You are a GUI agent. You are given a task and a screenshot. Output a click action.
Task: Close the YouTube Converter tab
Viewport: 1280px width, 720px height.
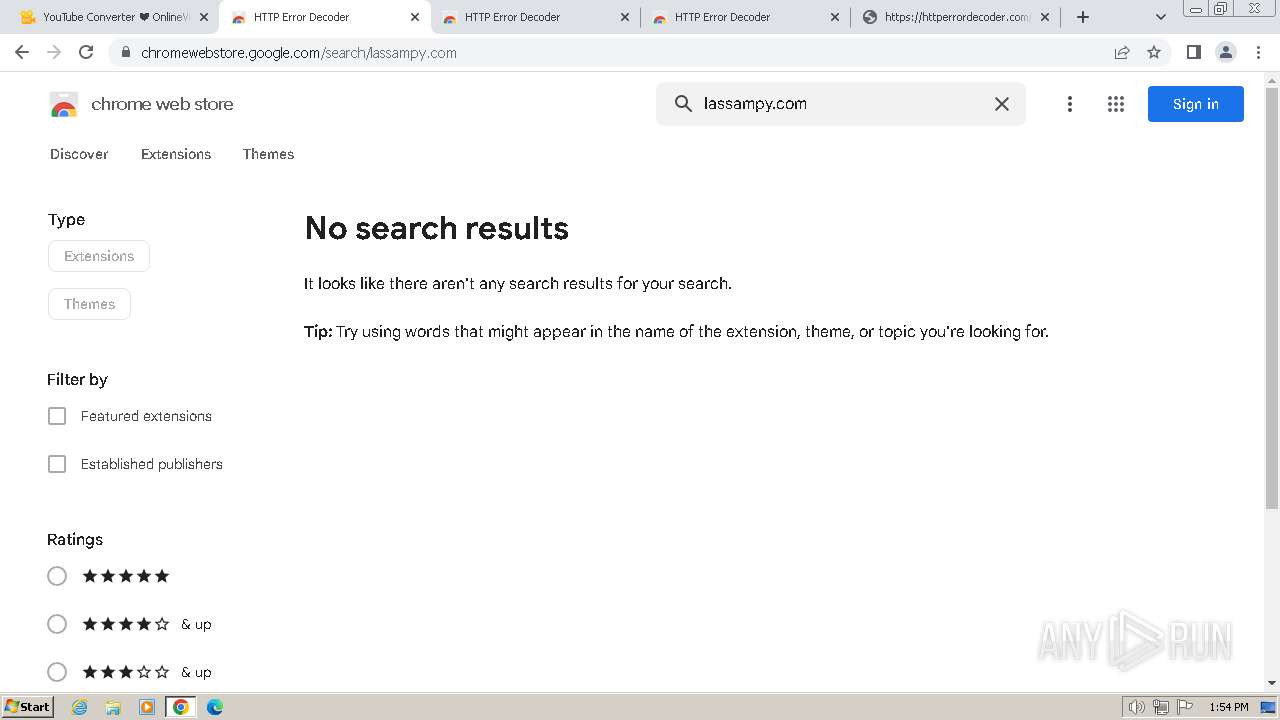point(204,17)
